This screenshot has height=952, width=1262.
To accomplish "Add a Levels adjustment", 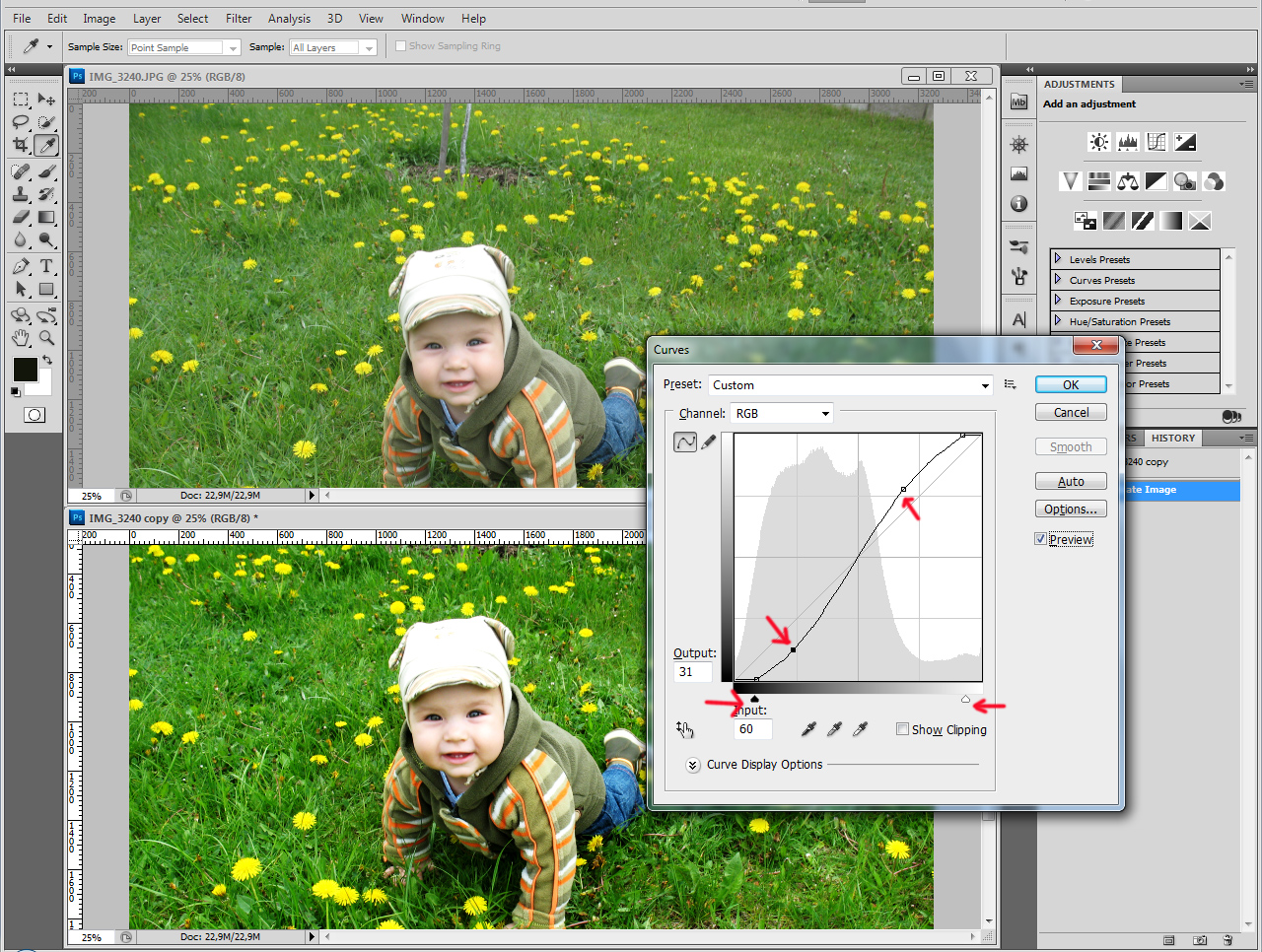I will [1128, 142].
